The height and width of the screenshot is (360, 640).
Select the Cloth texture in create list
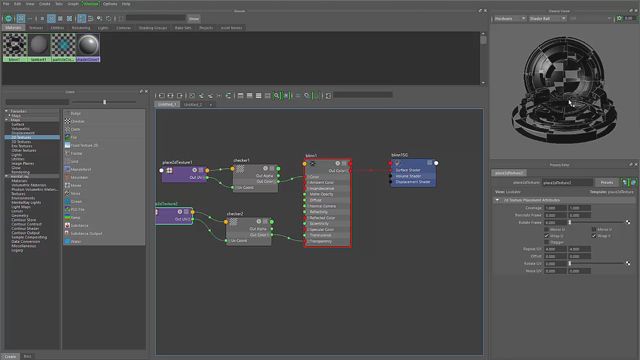point(73,129)
